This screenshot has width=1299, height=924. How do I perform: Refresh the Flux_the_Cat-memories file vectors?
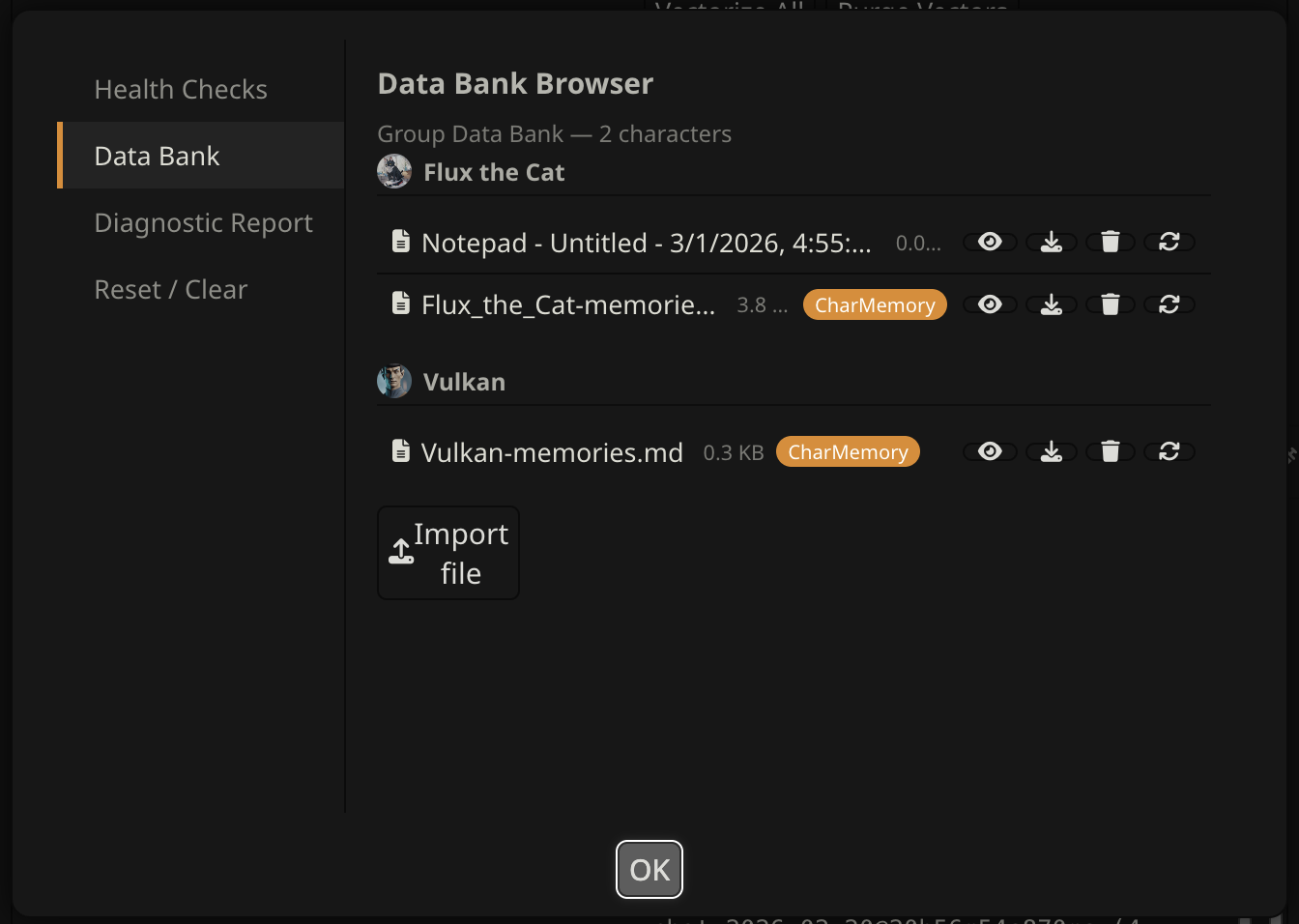tap(1169, 304)
